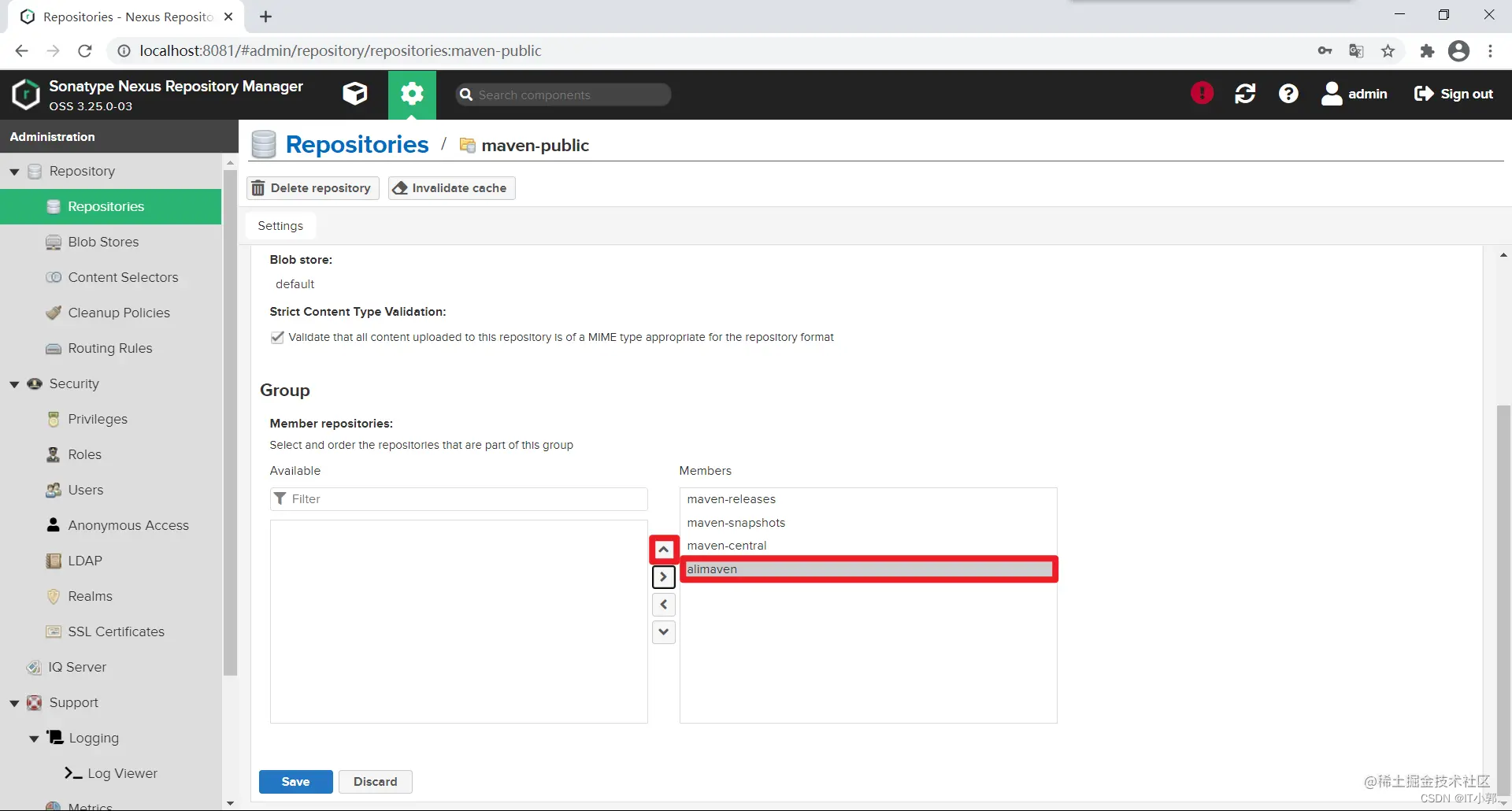Open the Help question mark icon
Image resolution: width=1512 pixels, height=811 pixels.
click(1288, 94)
